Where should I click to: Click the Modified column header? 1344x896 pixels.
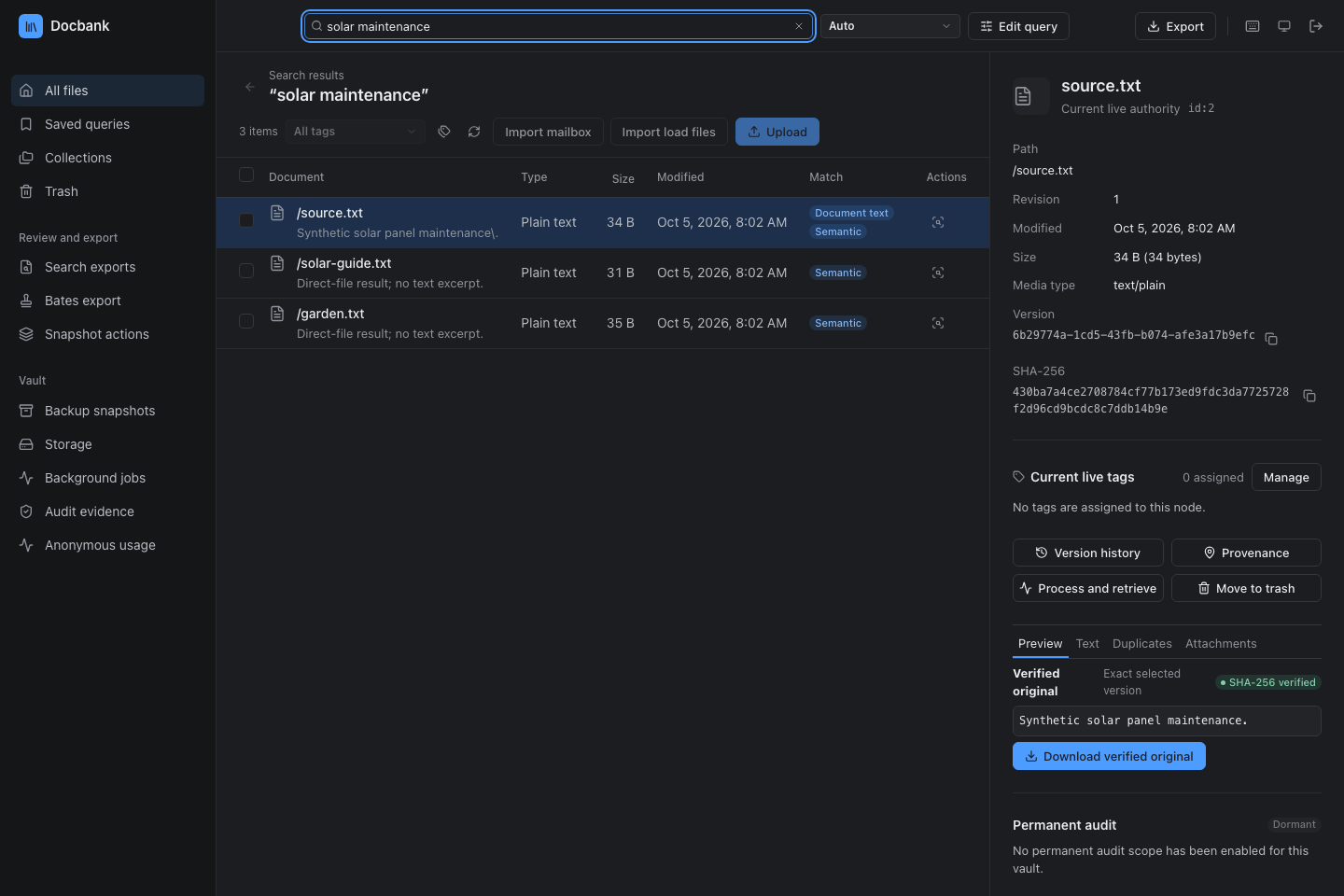click(680, 177)
